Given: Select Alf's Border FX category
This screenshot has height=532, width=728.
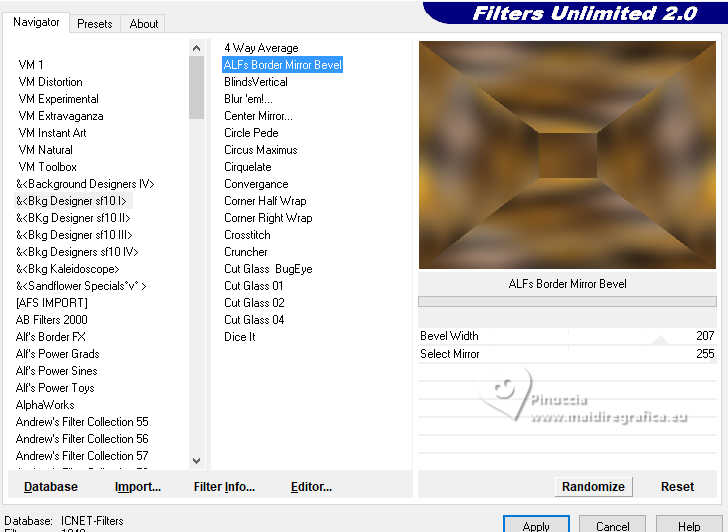Looking at the screenshot, I should (51, 337).
